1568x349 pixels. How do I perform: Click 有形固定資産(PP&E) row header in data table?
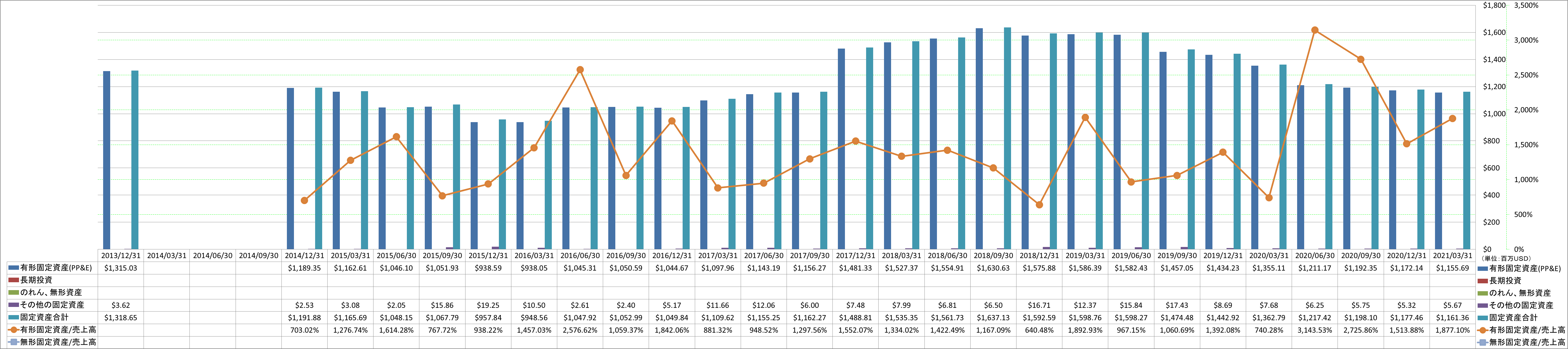[x=56, y=268]
